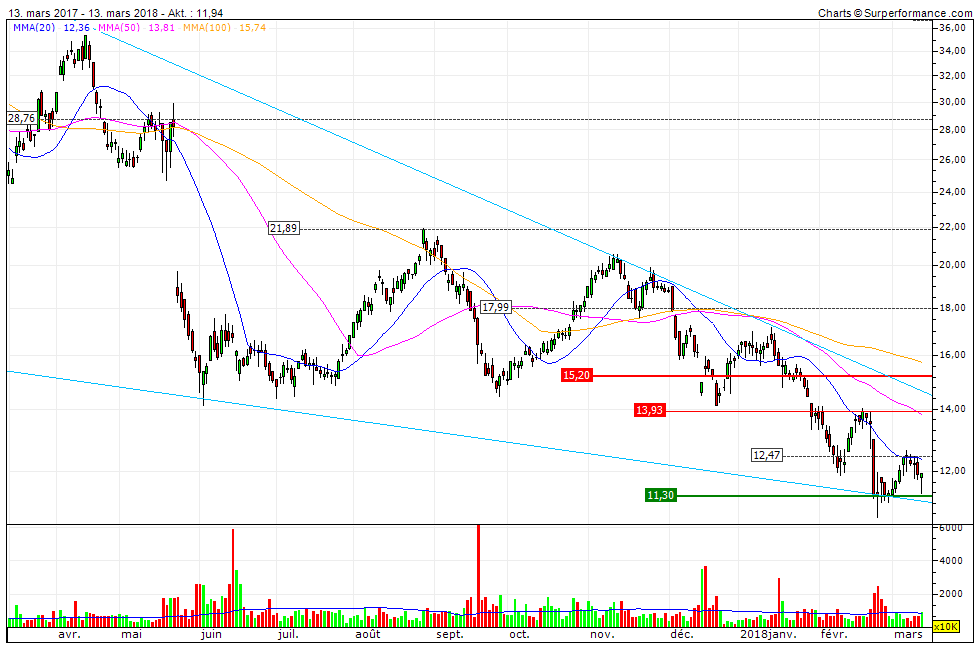Click the 15,74 moving average value
The height and width of the screenshot is (650, 980).
click(252, 28)
